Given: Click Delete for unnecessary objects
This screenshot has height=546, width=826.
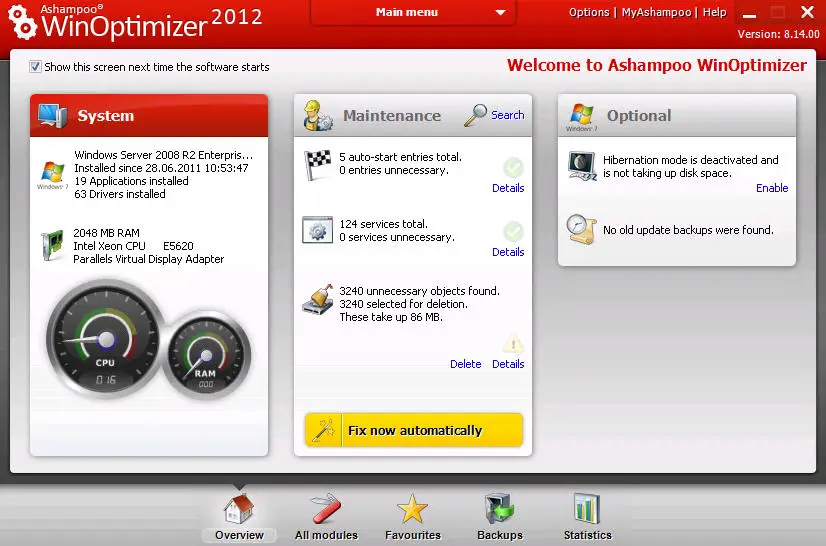Looking at the screenshot, I should [x=466, y=364].
